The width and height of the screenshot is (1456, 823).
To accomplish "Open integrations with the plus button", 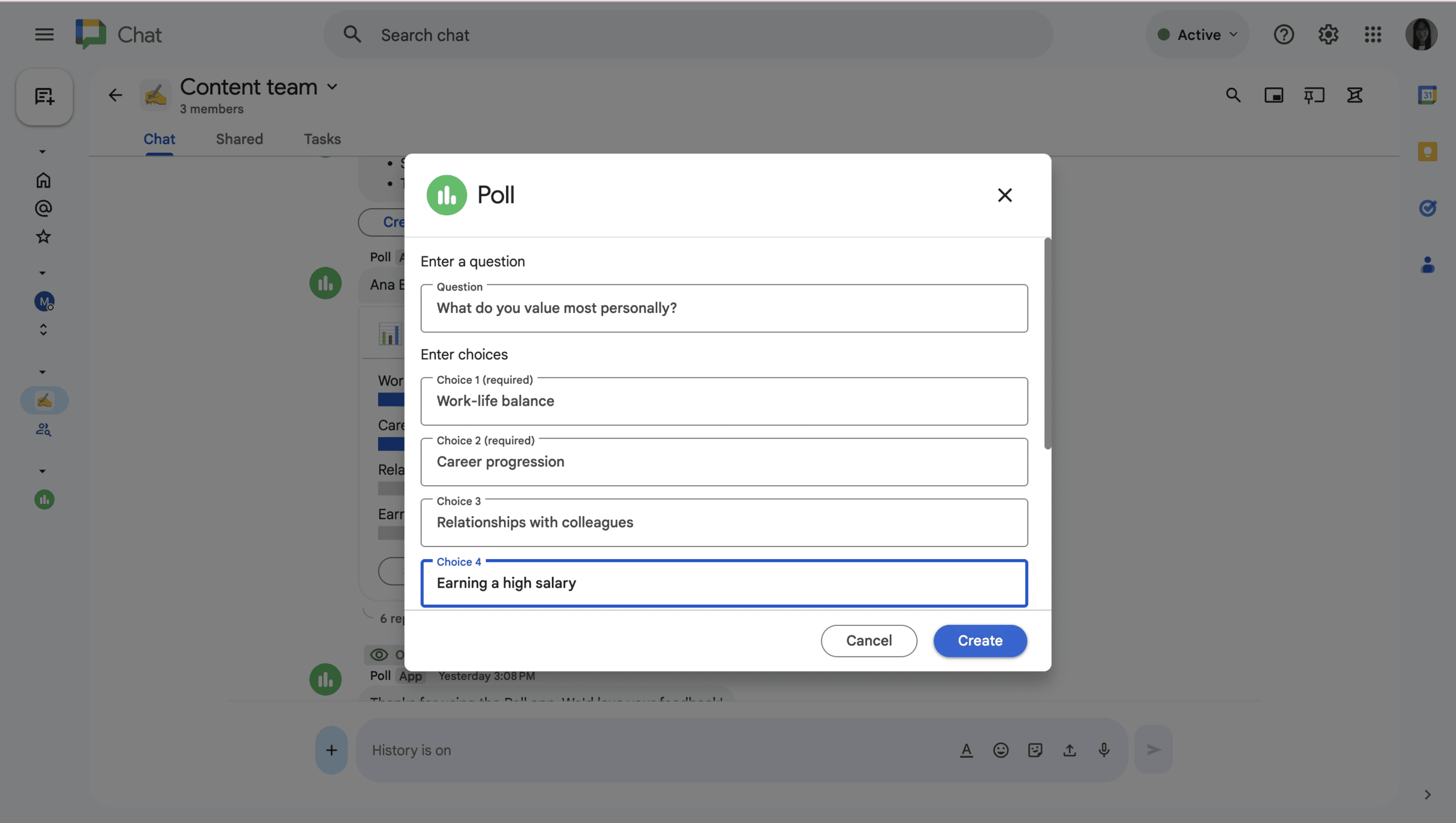I will click(x=331, y=750).
